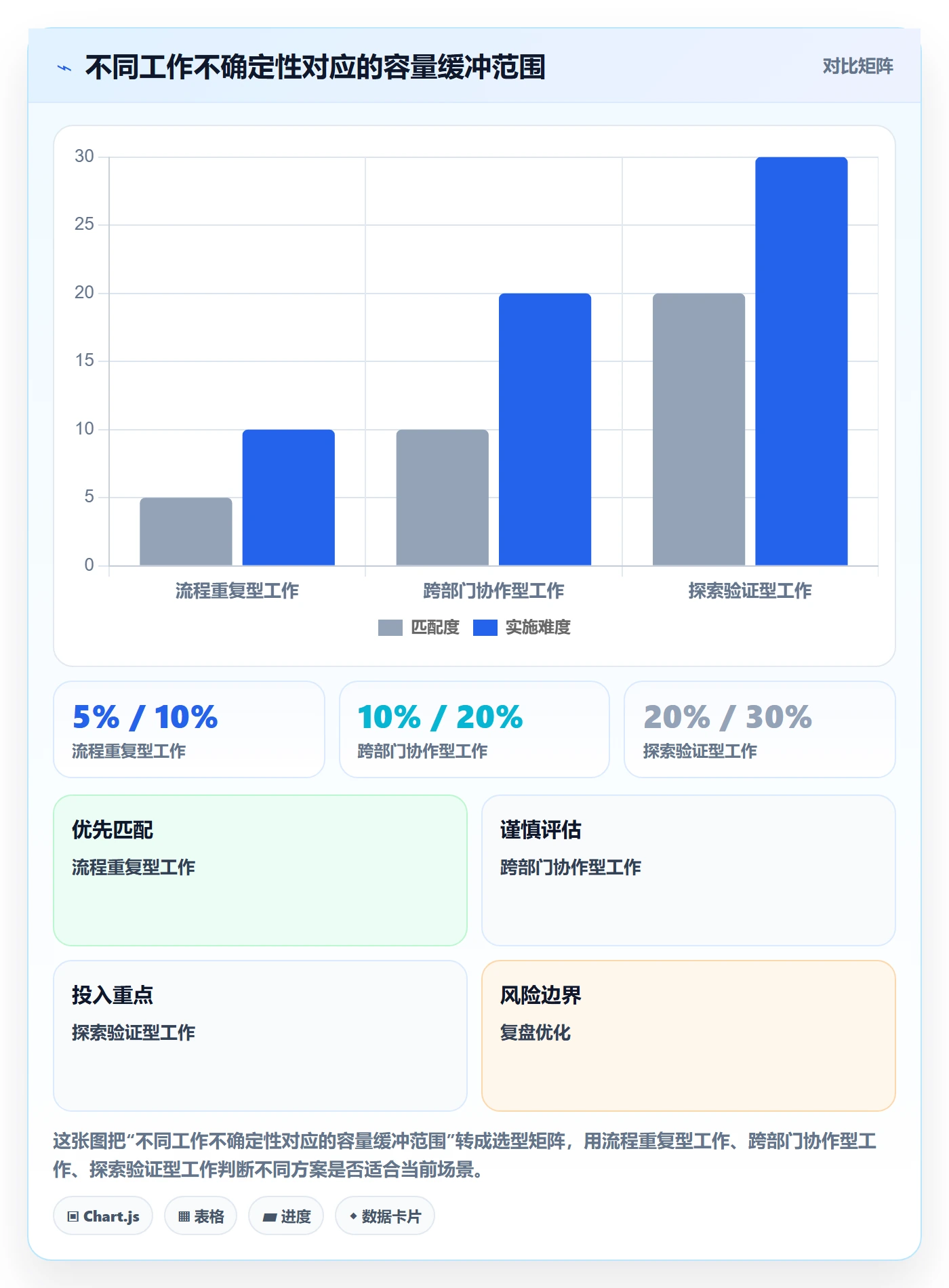The image size is (949, 1288).
Task: Click the bar icon in 进度 chip
Action: coord(269,1217)
